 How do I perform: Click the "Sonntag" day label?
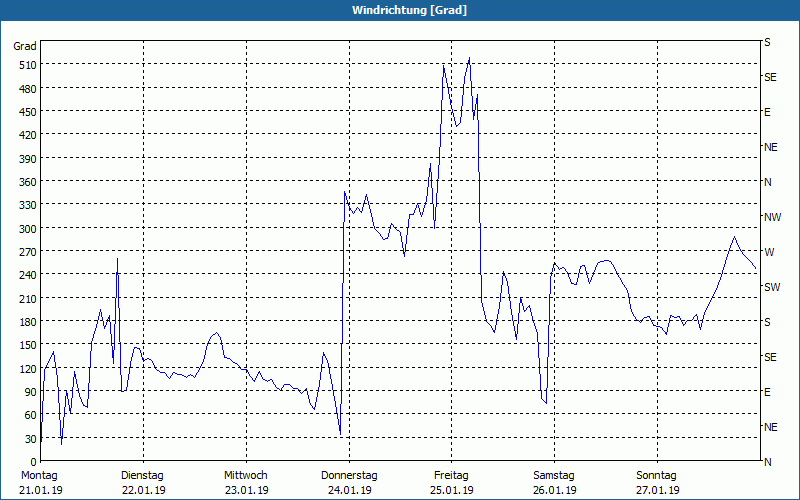pos(657,476)
